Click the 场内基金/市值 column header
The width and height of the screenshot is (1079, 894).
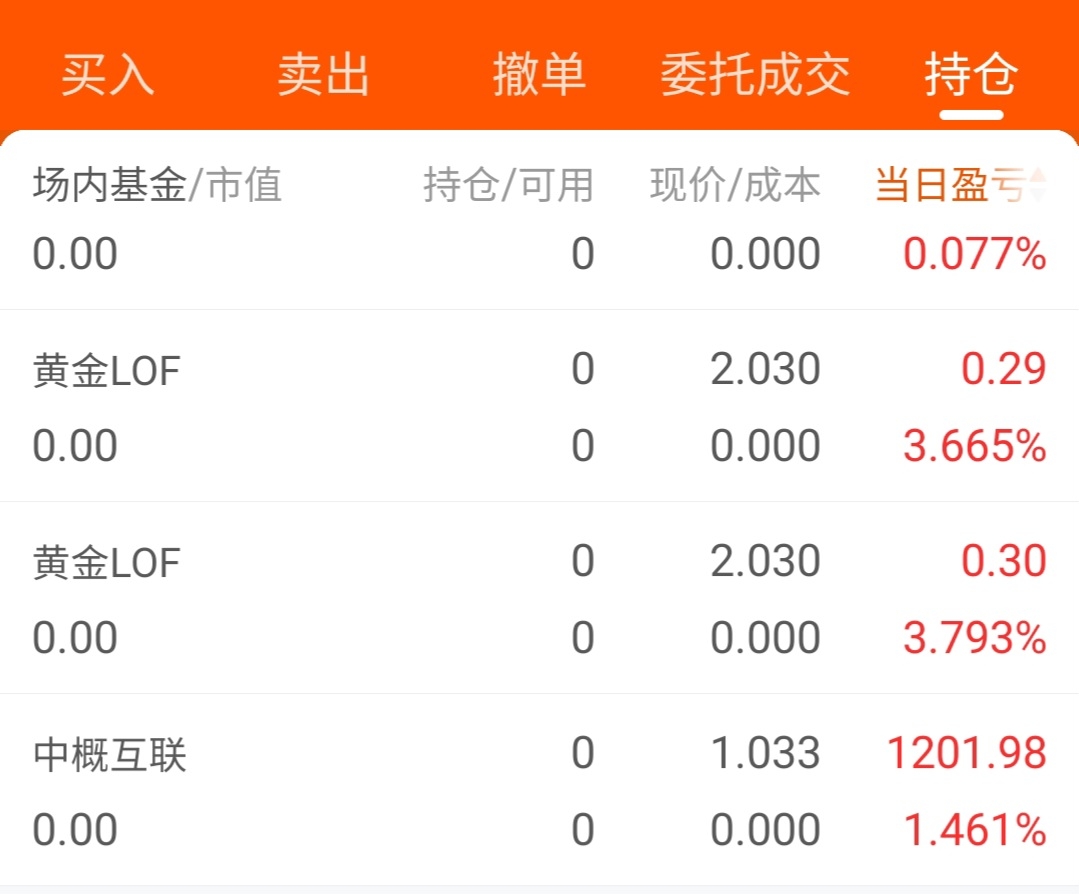[x=157, y=185]
